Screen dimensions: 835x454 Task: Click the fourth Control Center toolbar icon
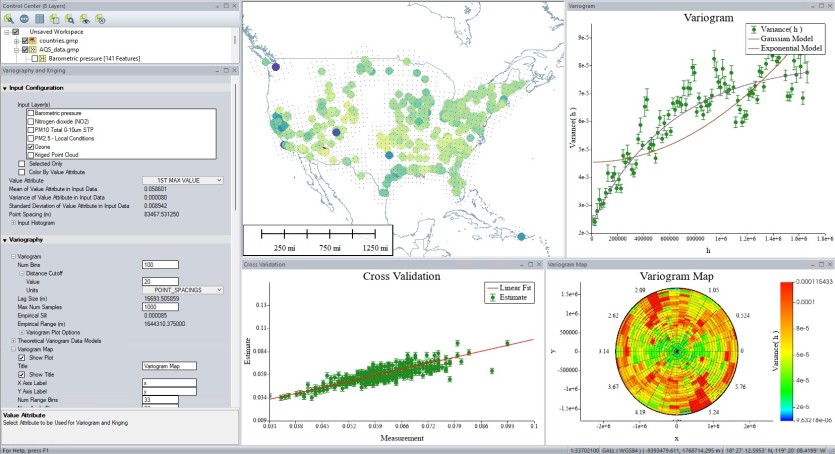55,18
